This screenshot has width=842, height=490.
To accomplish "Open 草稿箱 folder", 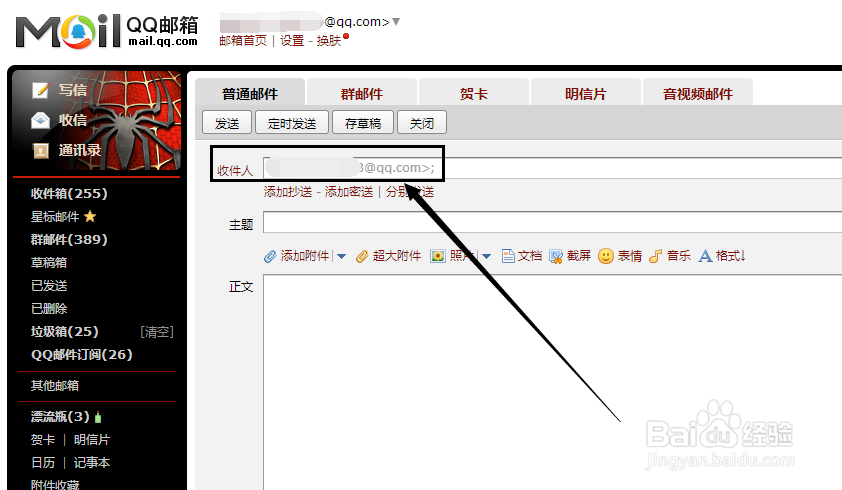I will point(49,263).
